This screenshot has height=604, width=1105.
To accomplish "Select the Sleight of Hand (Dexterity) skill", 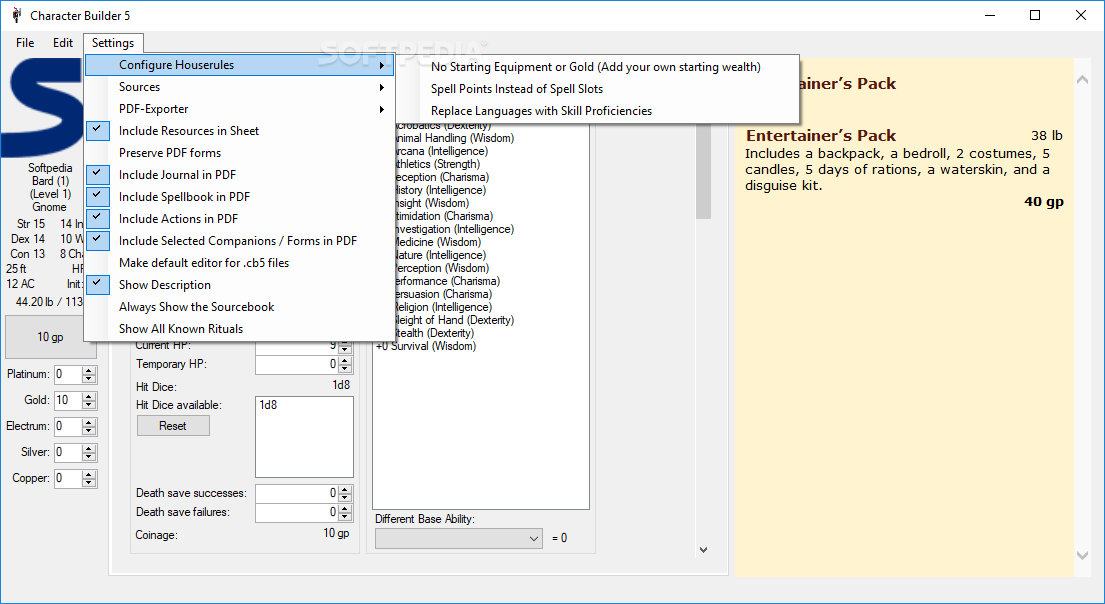I will click(x=455, y=320).
